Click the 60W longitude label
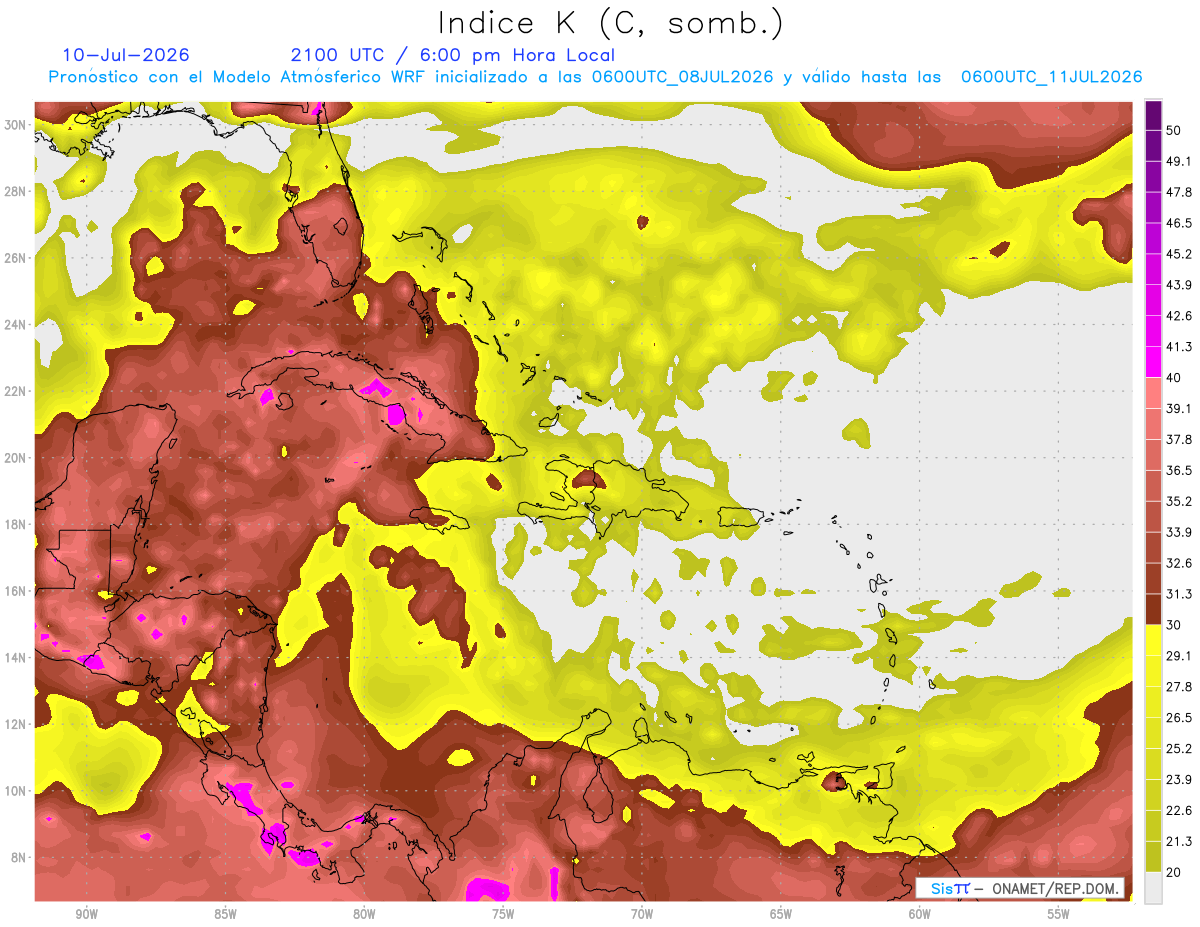Screen dimensions: 1200x927 point(920,914)
